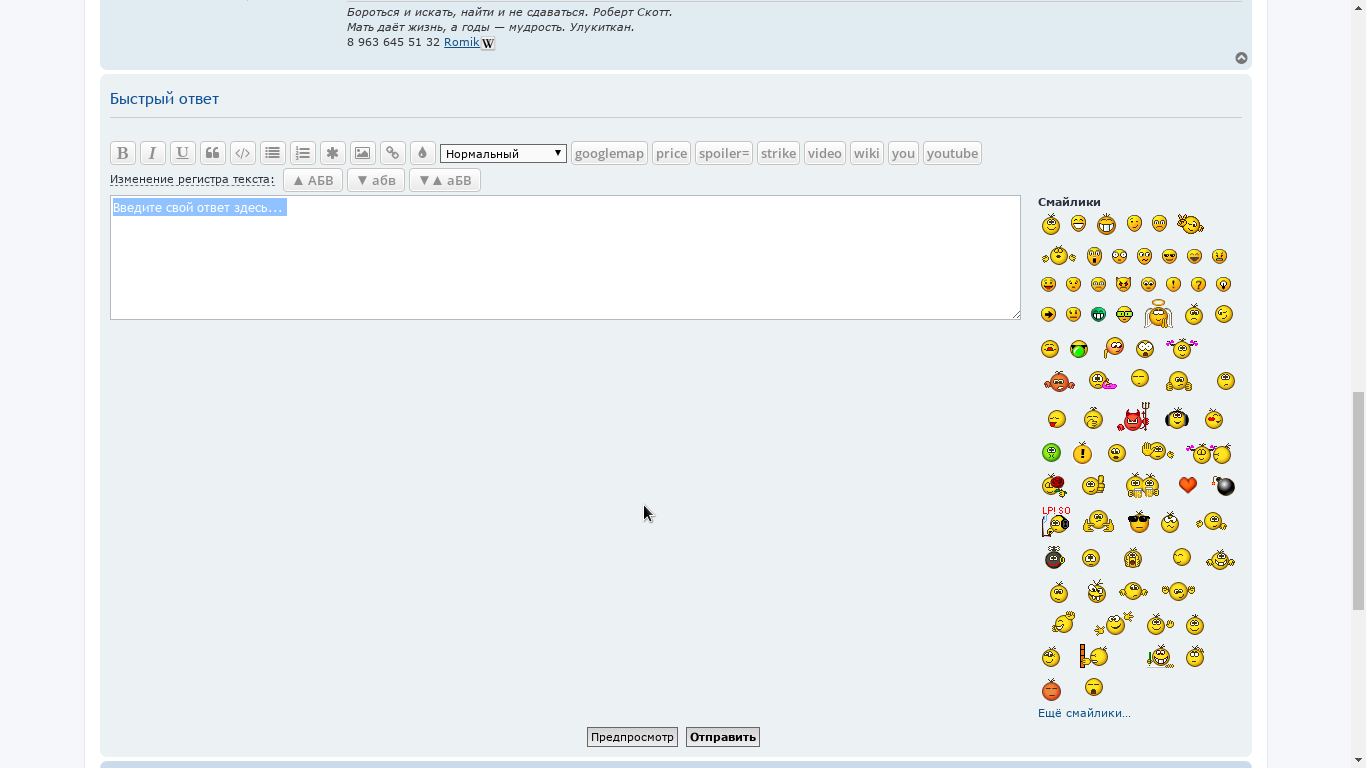Click the Смайлики panel heading
Viewport: 1366px width, 768px height.
tap(1069, 202)
